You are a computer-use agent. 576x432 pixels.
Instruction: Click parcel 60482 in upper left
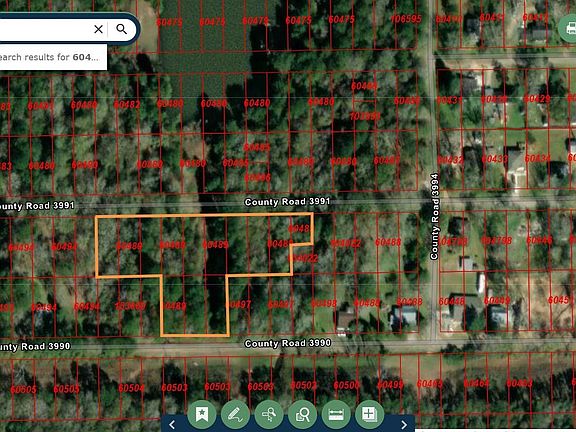click(127, 105)
